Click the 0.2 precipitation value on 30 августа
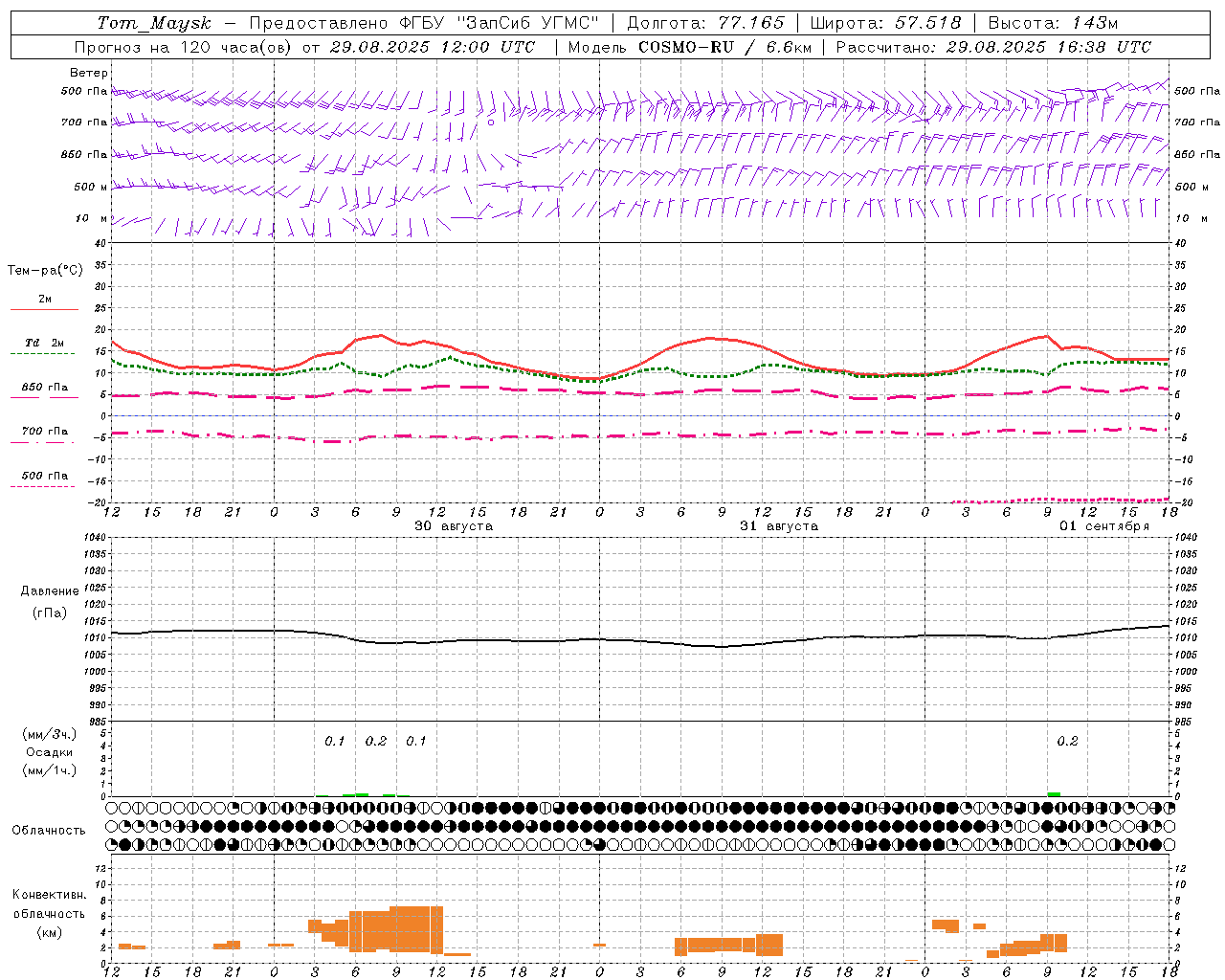Screen dimensions: 1225x980 pyautogui.click(x=376, y=742)
